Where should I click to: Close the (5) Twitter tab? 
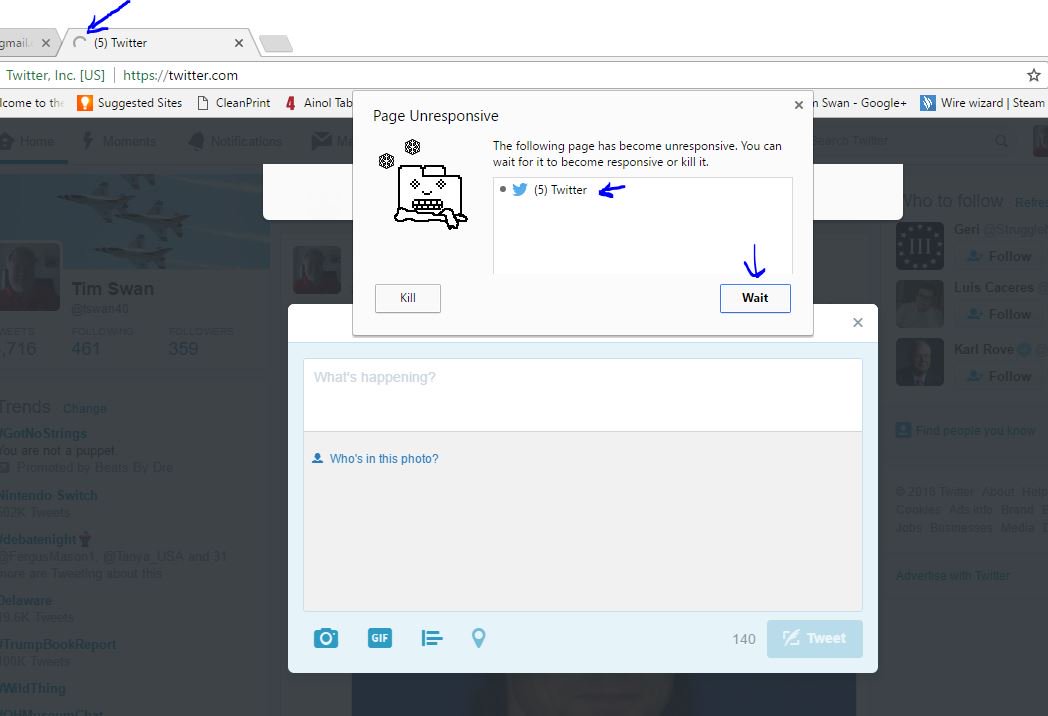(239, 43)
